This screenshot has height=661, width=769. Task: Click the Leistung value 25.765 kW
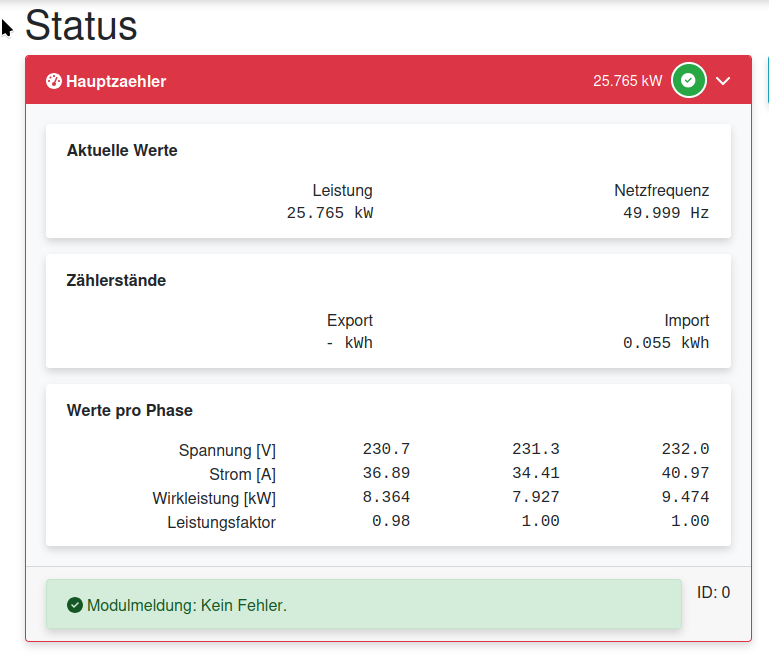pyautogui.click(x=329, y=213)
